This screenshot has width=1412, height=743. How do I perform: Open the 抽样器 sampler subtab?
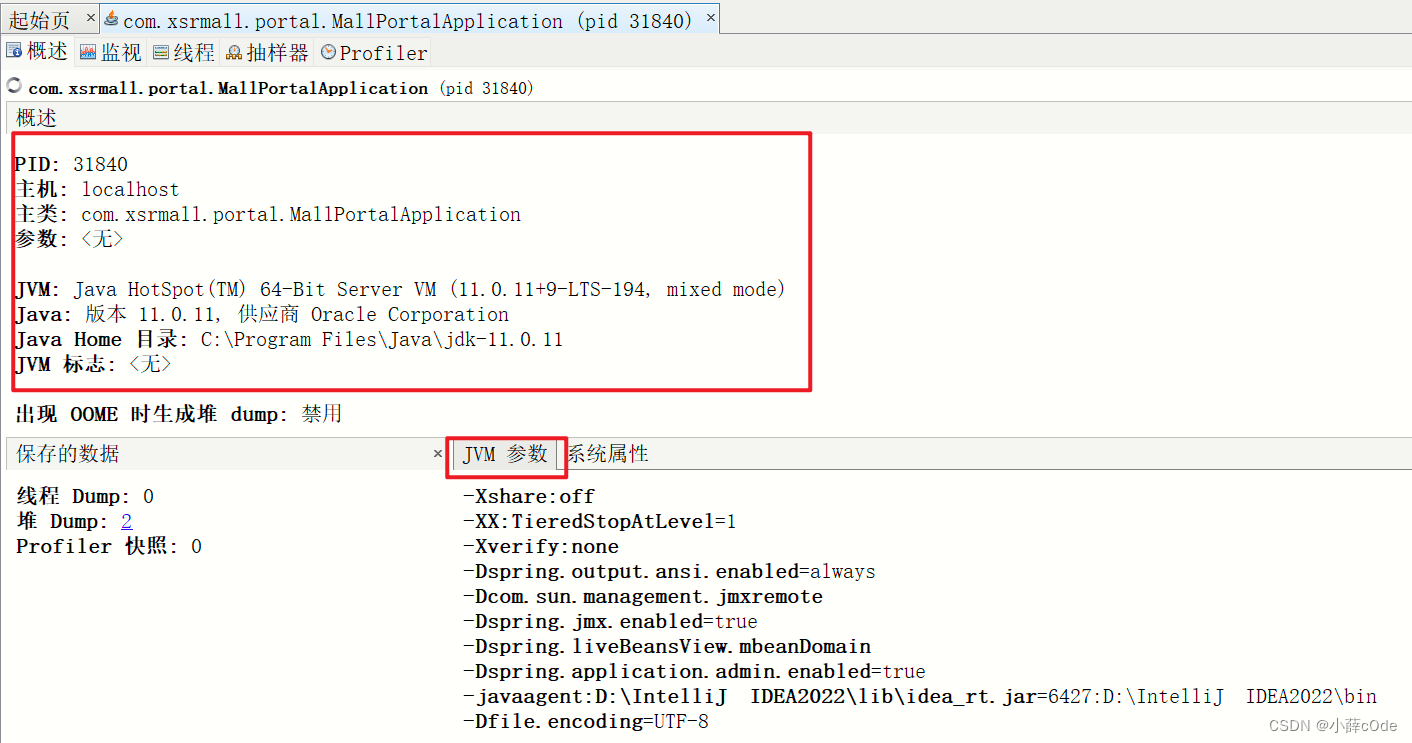pos(267,52)
